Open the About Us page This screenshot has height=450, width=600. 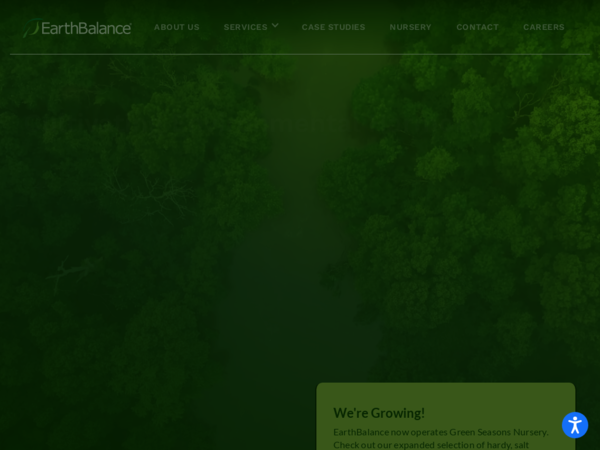(177, 27)
